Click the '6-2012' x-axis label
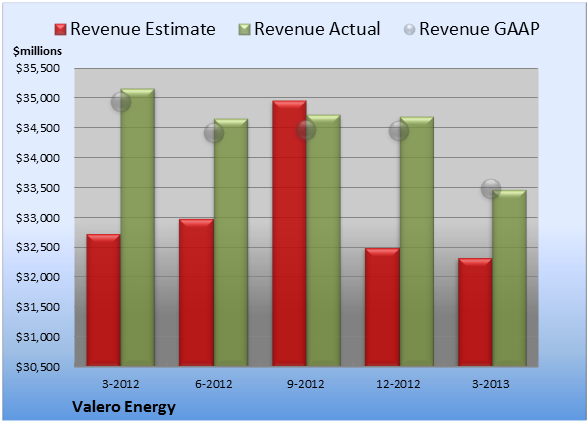 click(214, 384)
